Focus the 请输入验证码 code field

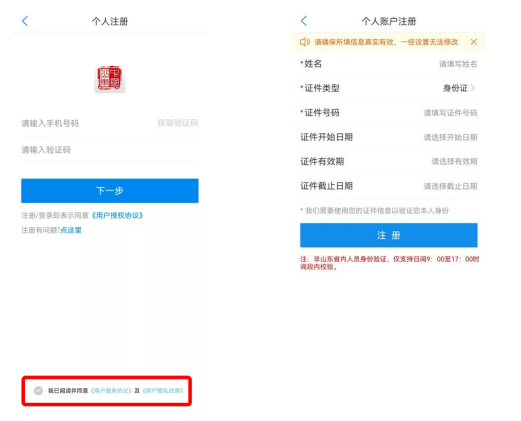(110, 150)
